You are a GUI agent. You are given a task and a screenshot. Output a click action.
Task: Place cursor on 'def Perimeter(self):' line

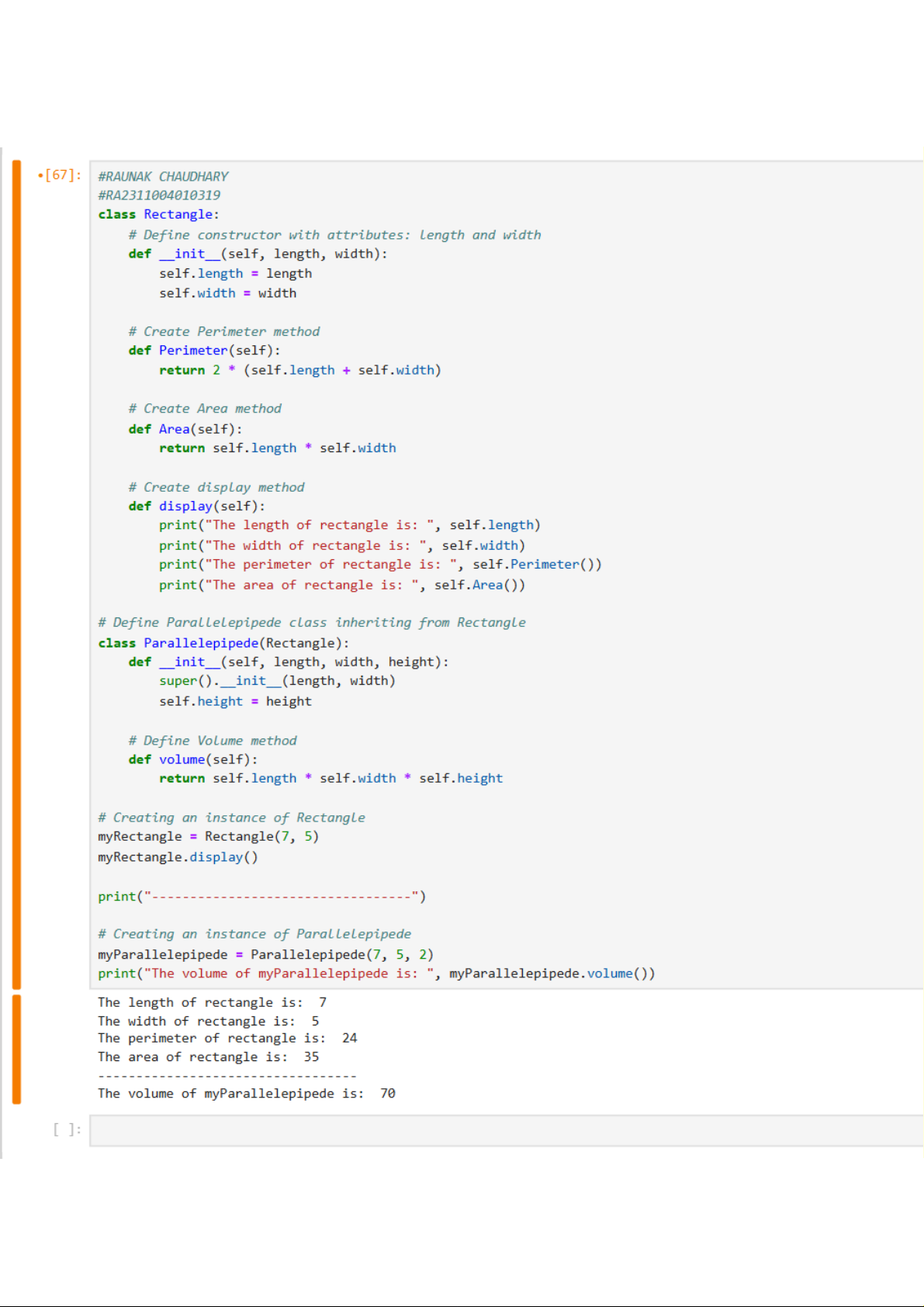(x=204, y=351)
